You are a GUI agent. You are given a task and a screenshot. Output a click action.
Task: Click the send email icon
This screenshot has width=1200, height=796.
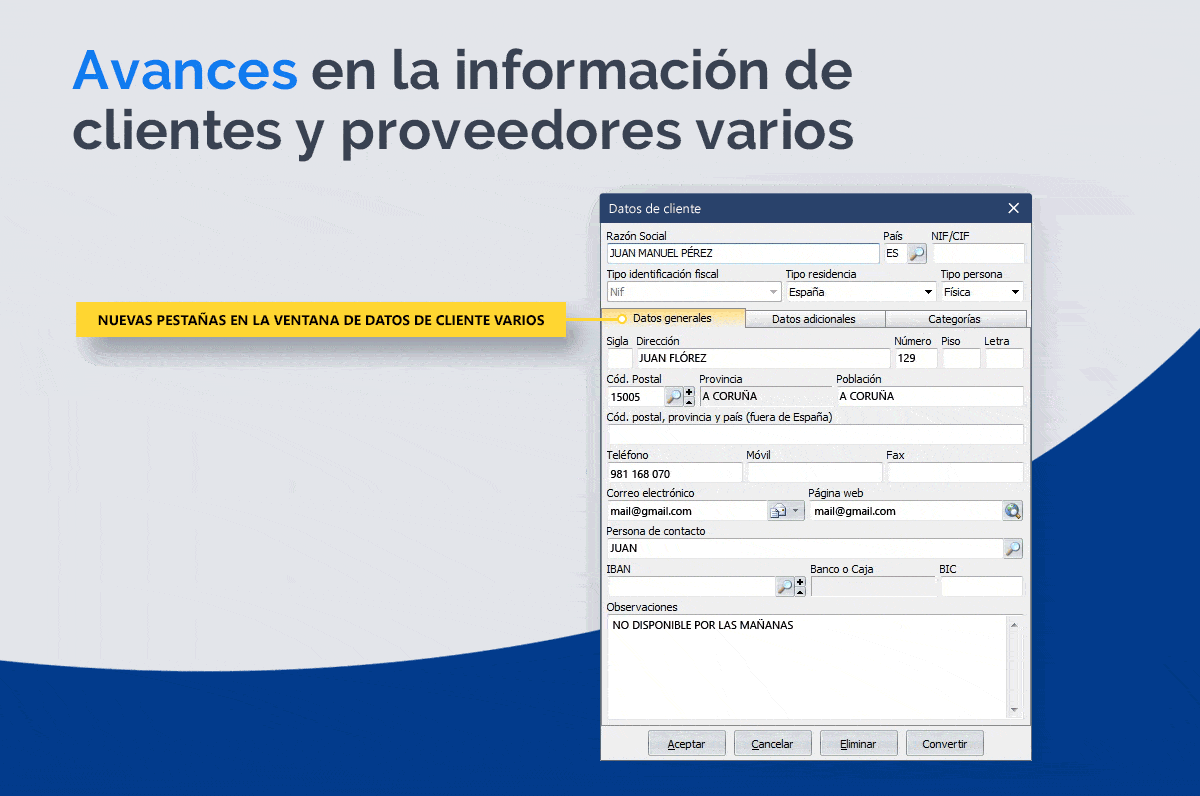pos(778,511)
